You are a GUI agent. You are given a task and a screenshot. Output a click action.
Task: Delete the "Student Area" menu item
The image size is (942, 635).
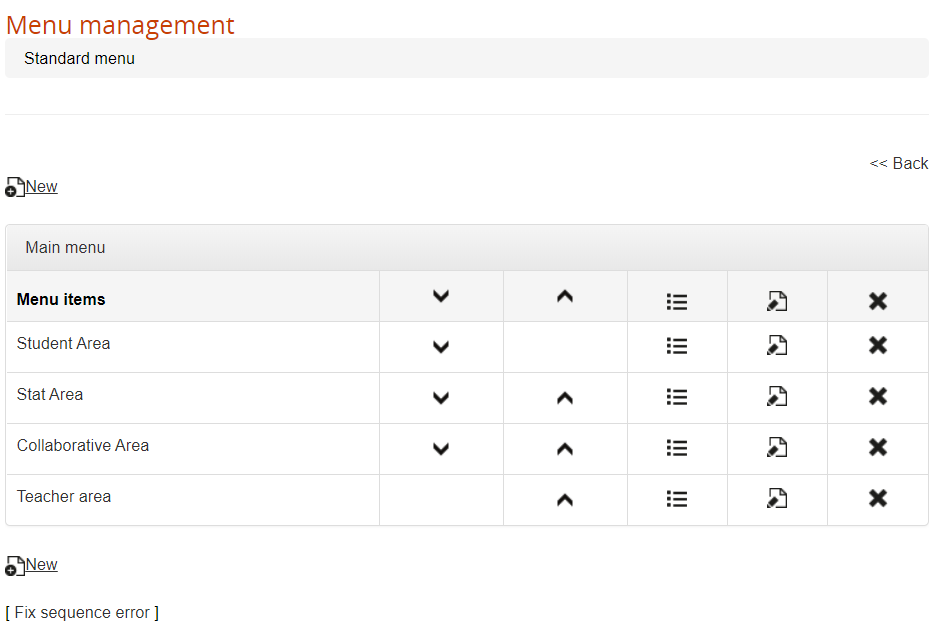[877, 346]
